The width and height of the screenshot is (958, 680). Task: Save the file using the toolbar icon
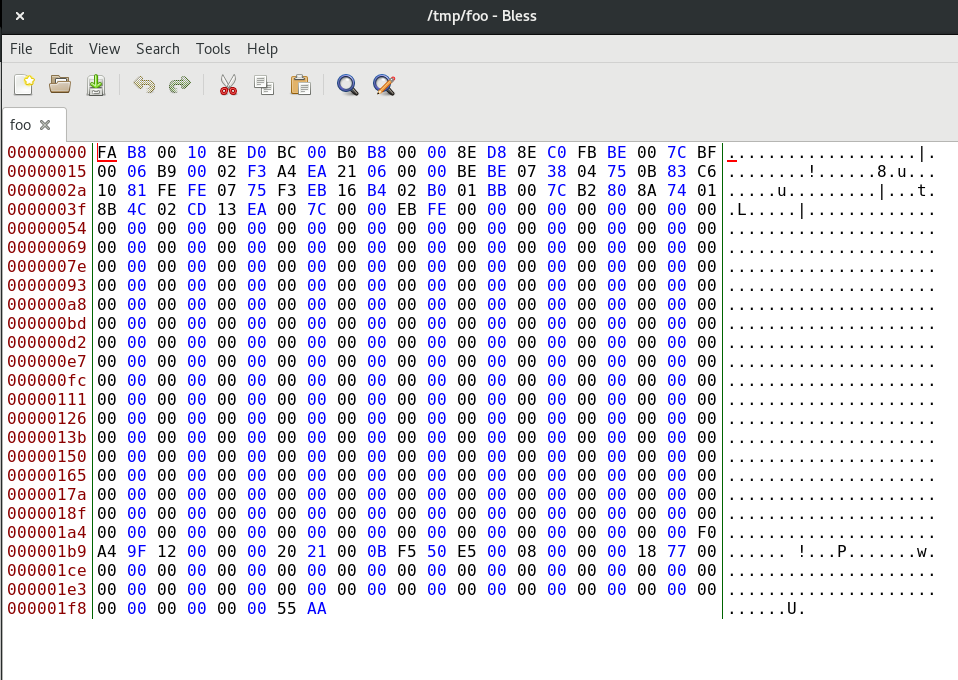tap(96, 84)
